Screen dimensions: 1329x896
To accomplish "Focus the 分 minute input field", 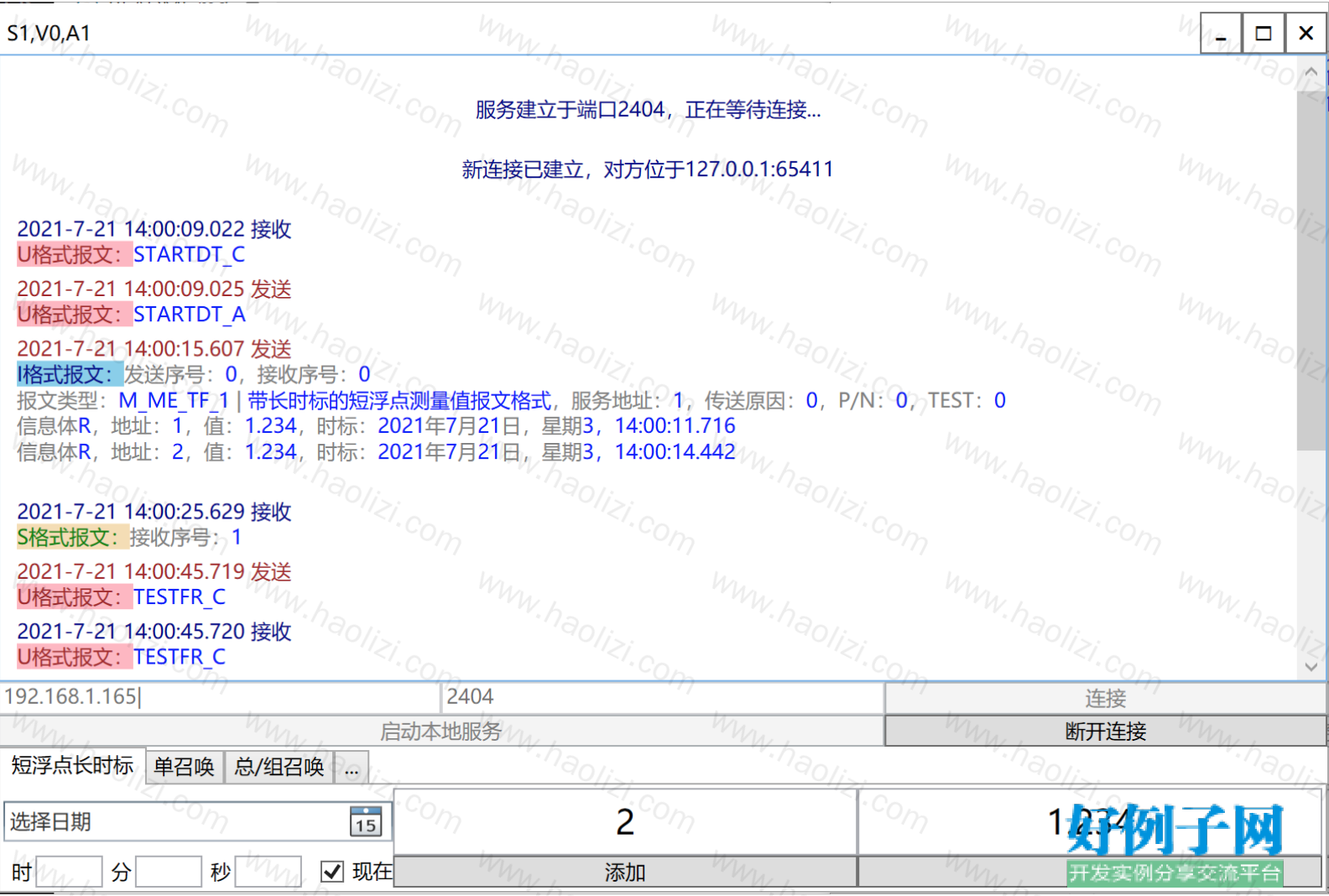I will tap(169, 872).
